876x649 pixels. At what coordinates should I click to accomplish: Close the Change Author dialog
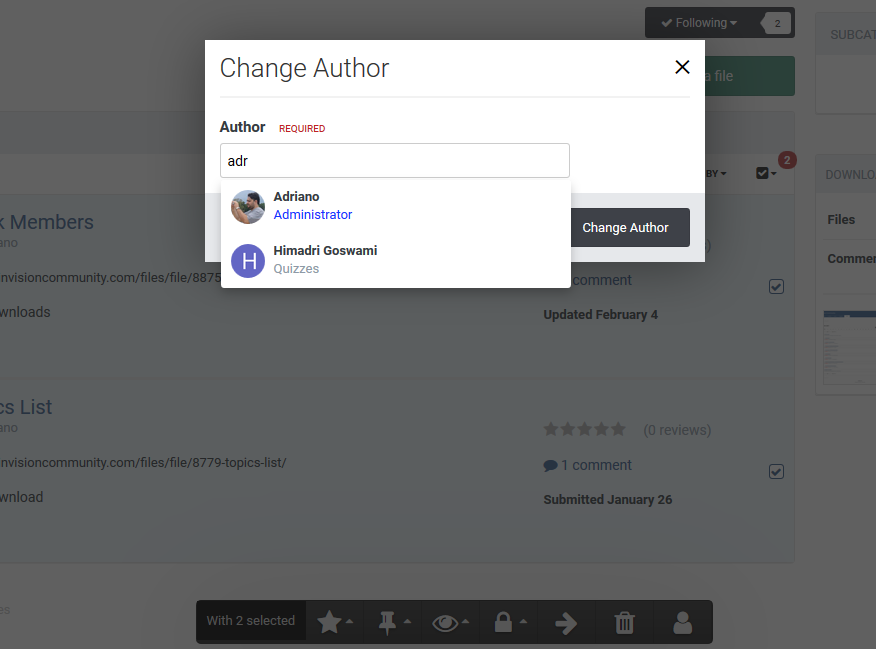point(682,67)
